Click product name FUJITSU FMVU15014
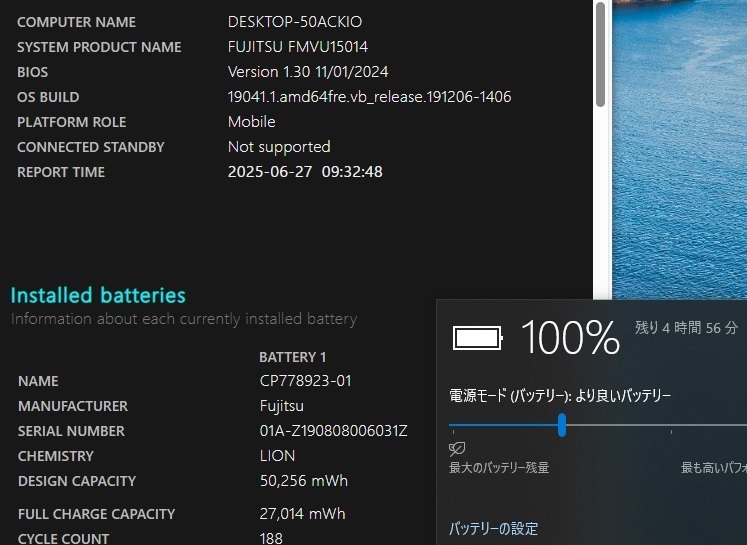This screenshot has height=545, width=747. click(298, 47)
